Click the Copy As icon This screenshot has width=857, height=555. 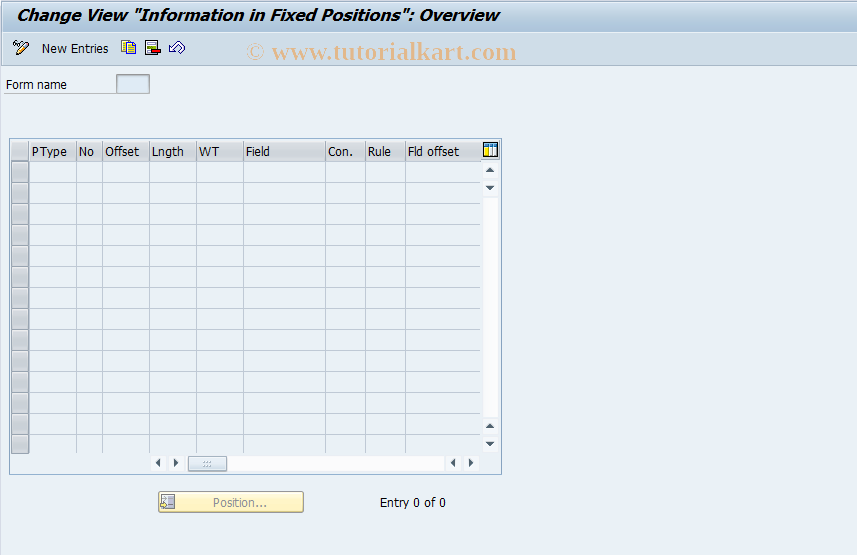click(128, 48)
